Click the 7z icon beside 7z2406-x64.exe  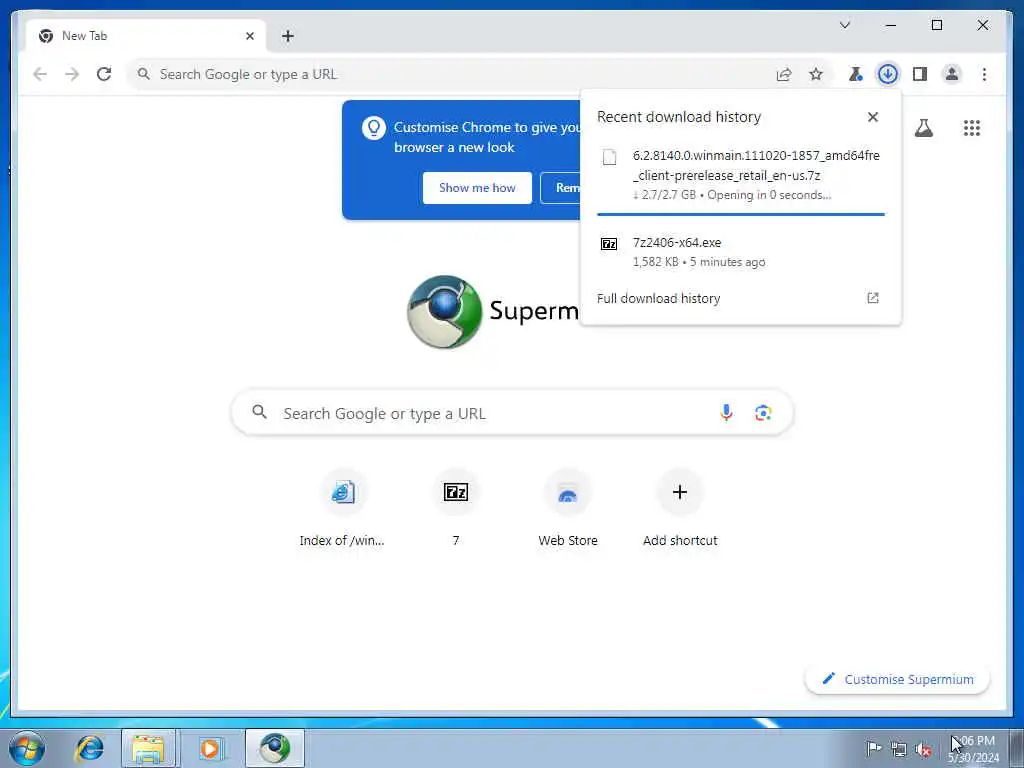pos(609,244)
